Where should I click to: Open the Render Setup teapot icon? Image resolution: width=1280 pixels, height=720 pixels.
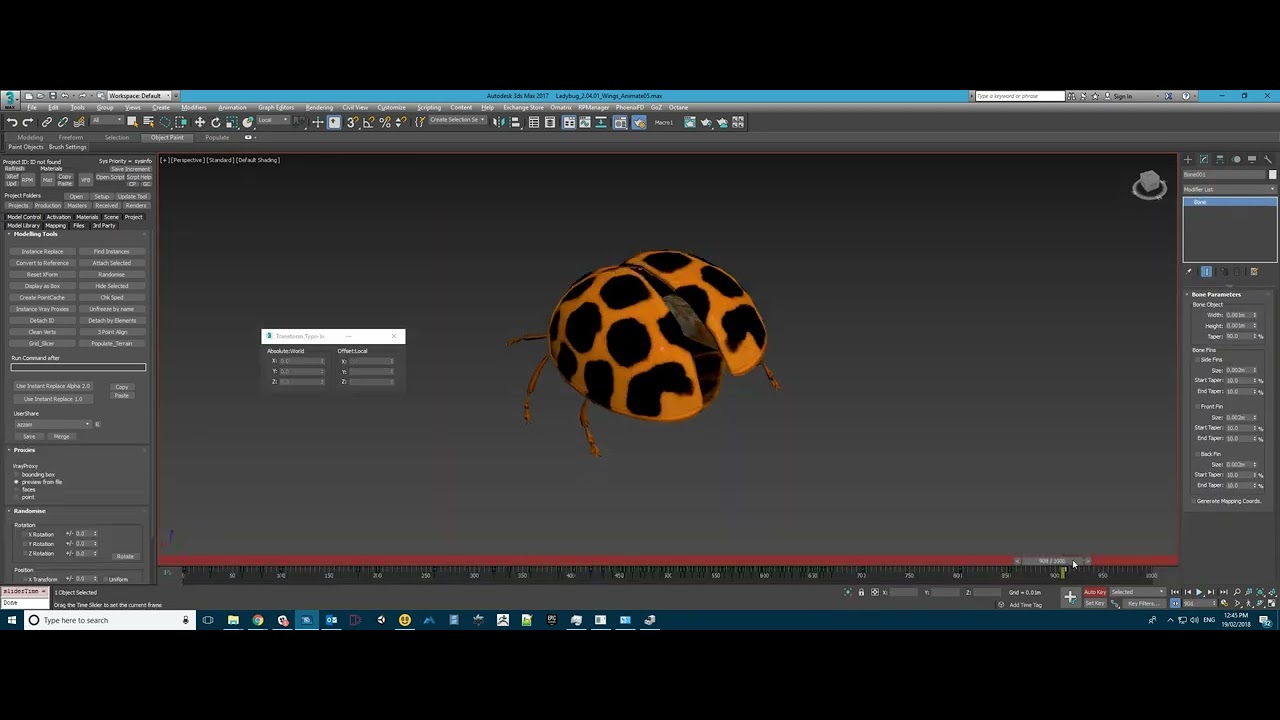pos(691,122)
